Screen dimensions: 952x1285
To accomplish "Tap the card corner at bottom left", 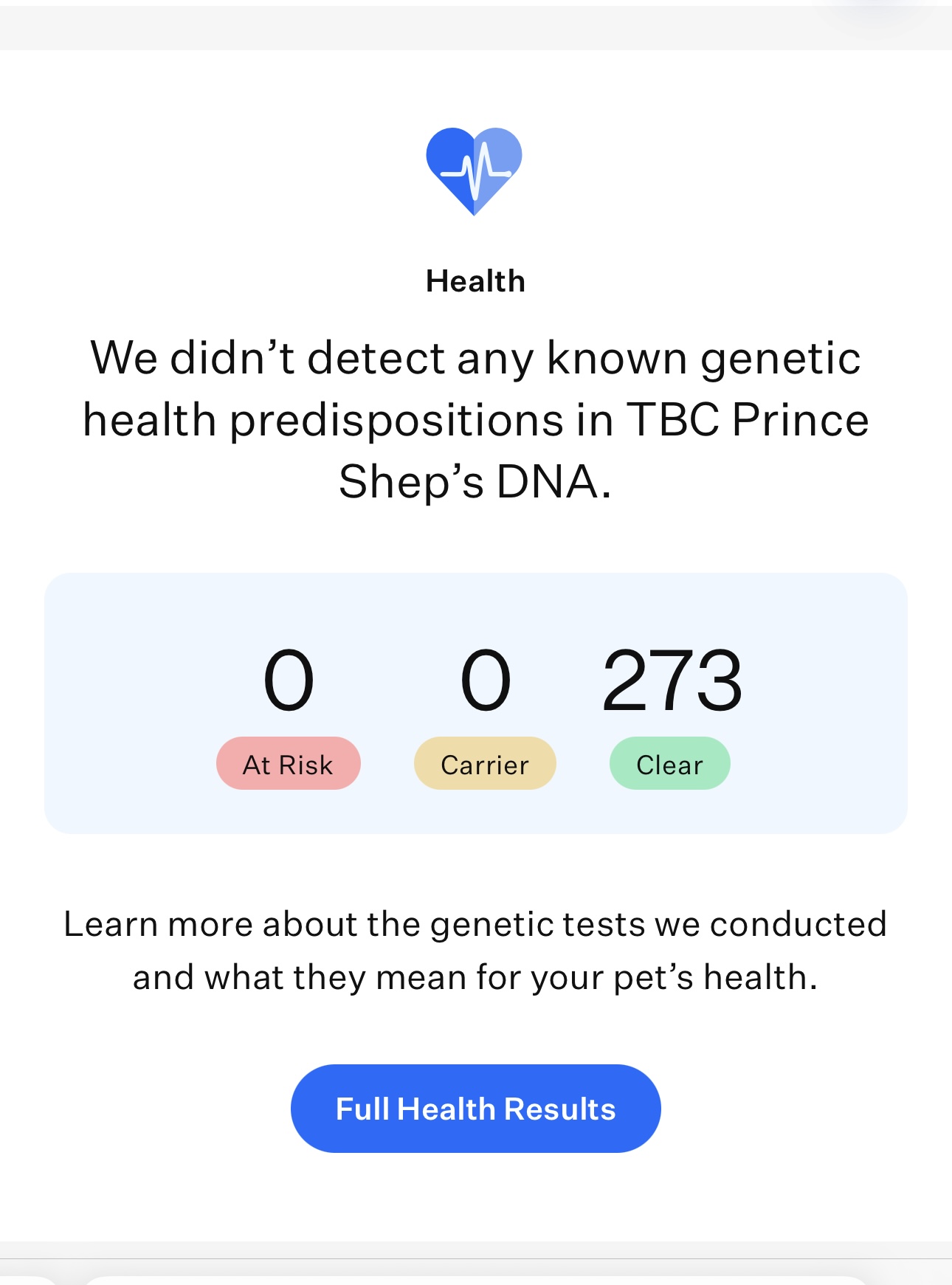I will (x=26, y=1280).
